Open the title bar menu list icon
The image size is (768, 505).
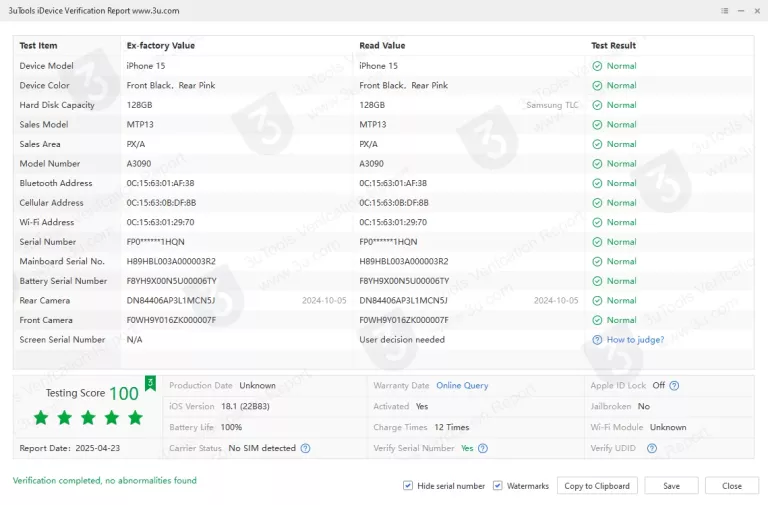point(724,11)
